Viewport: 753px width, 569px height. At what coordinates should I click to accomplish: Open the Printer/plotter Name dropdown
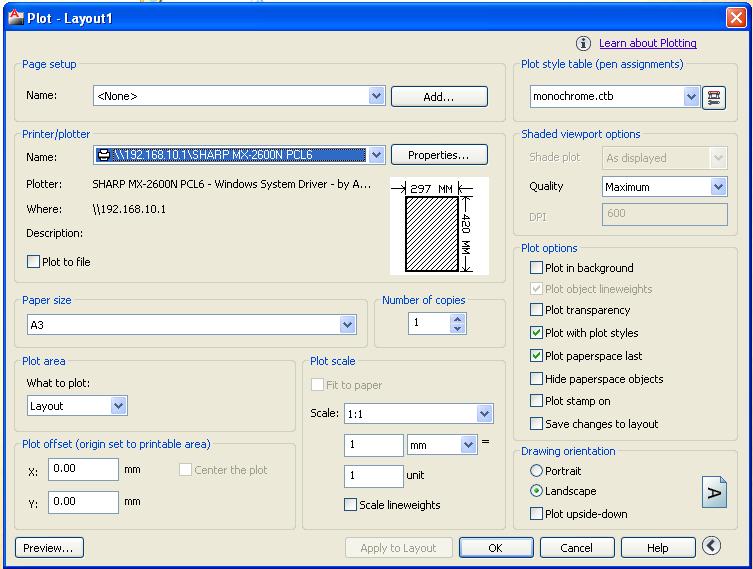click(x=376, y=155)
